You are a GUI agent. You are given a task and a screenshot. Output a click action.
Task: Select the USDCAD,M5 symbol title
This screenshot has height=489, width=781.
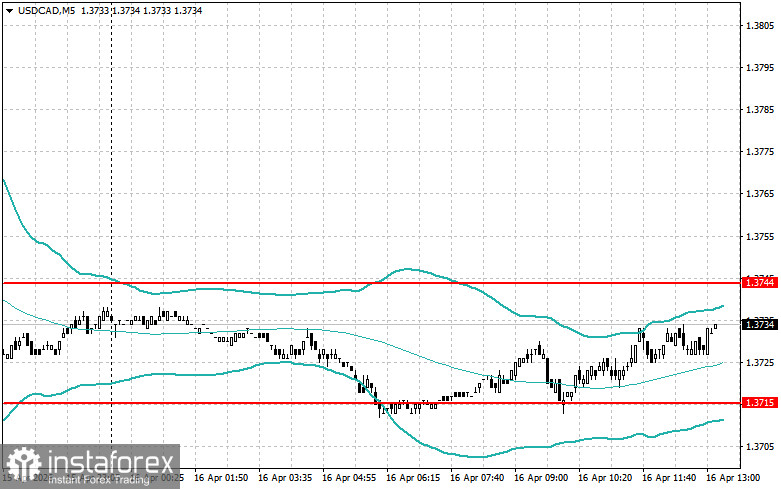47,10
